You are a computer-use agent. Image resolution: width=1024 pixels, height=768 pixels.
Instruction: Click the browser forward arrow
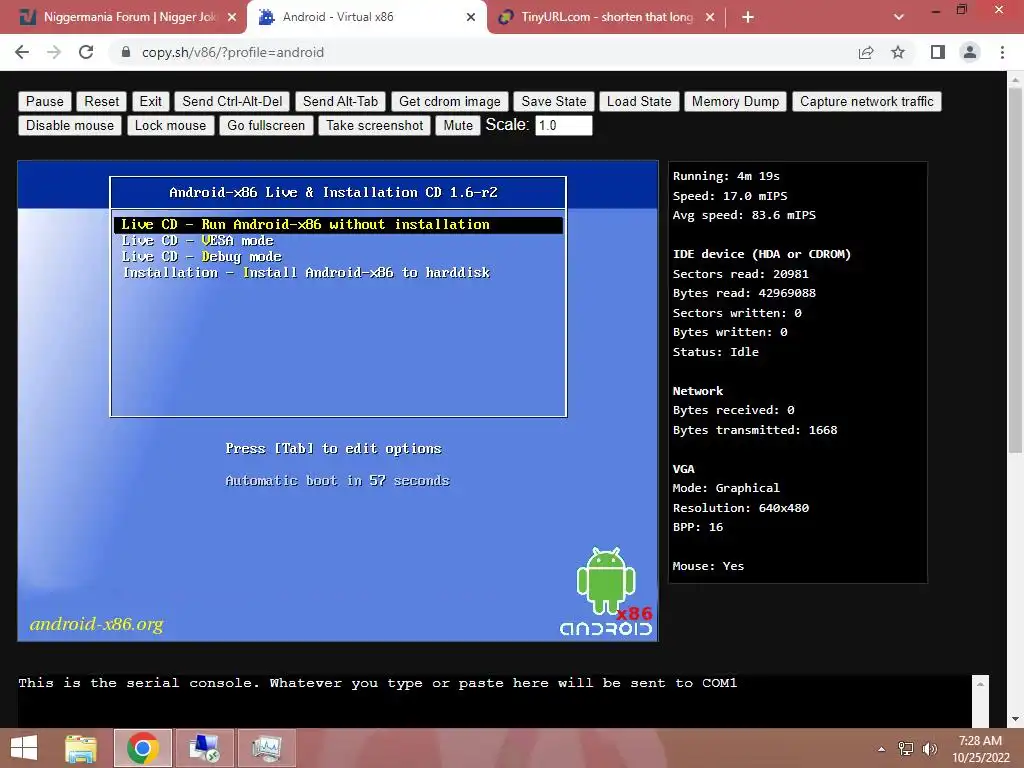(54, 52)
